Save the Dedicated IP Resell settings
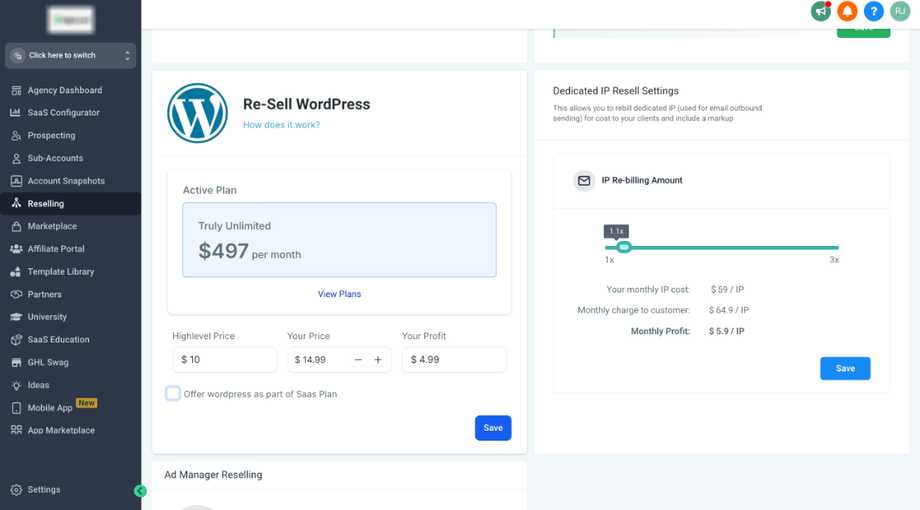Screen dimensions: 920x510 (x=845, y=369)
